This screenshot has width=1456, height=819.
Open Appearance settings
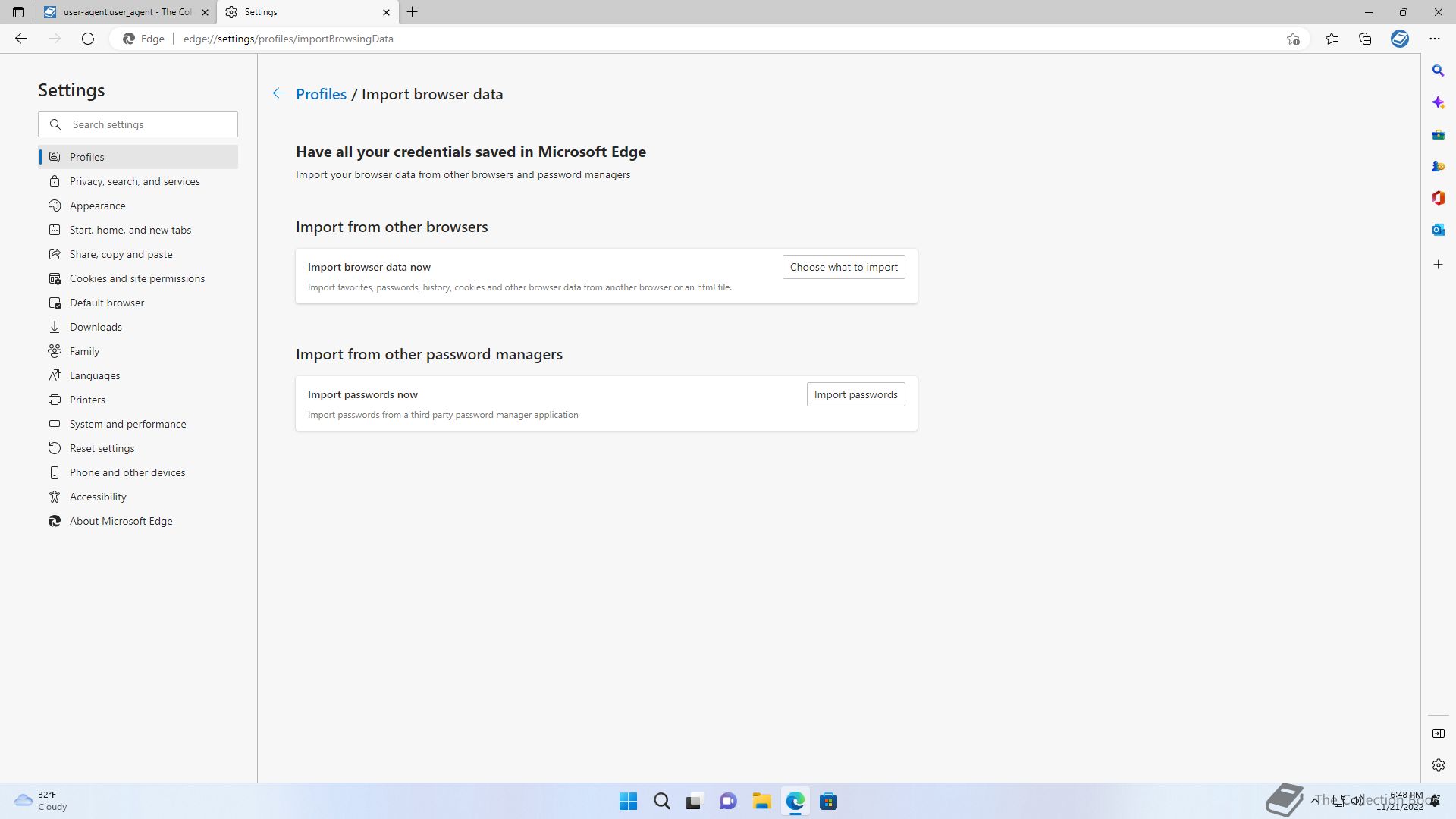coord(138,206)
